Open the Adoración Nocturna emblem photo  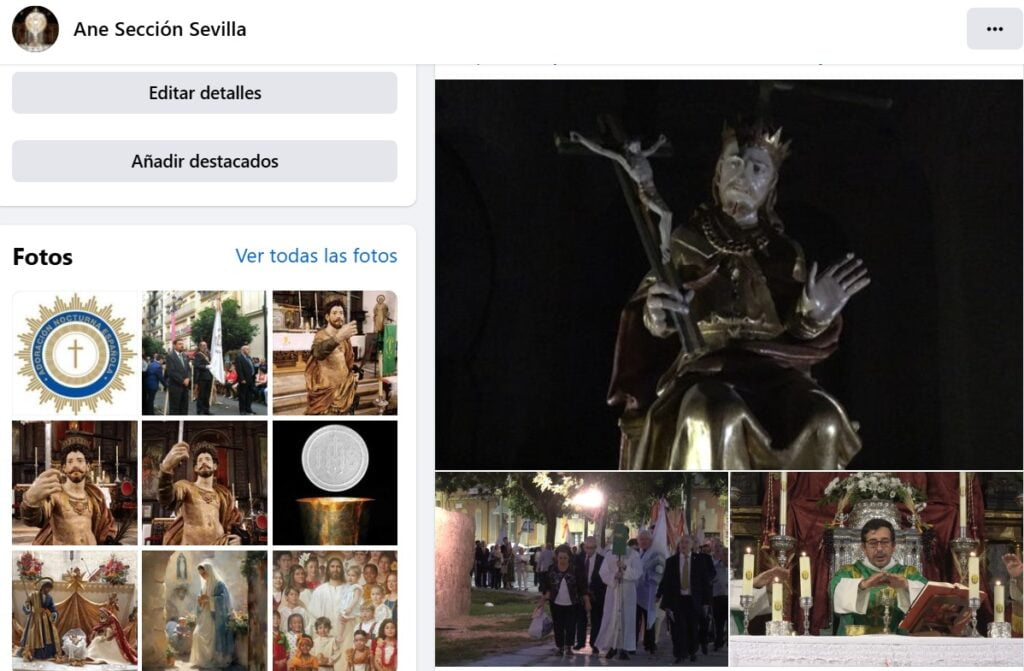tap(75, 353)
